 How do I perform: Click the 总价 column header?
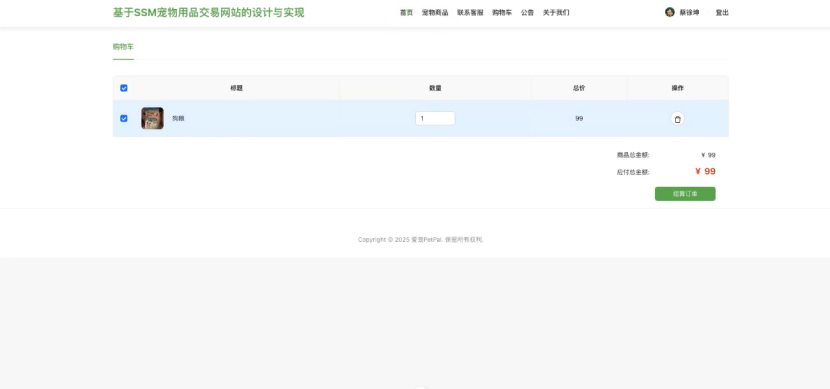pos(579,88)
